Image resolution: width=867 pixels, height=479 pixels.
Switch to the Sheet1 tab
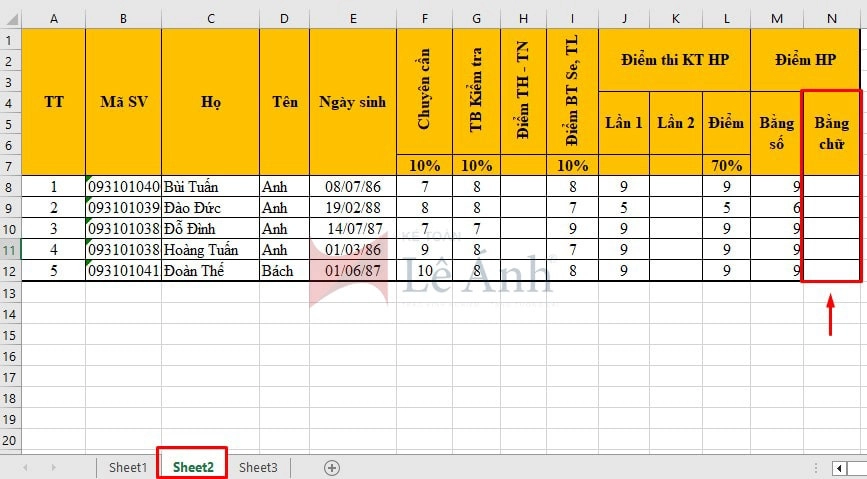coord(127,467)
